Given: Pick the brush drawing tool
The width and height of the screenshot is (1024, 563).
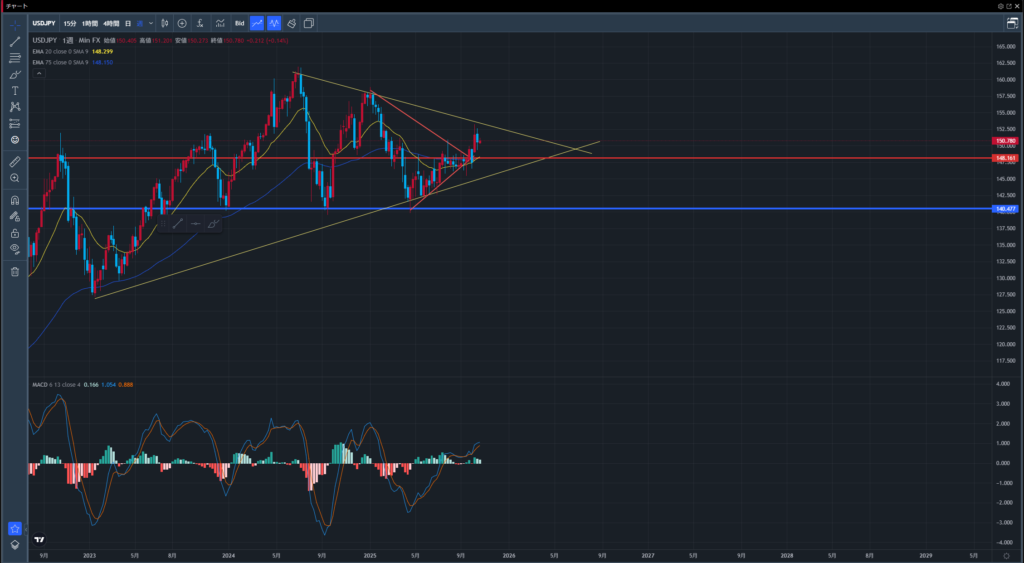Looking at the screenshot, I should pos(15,74).
